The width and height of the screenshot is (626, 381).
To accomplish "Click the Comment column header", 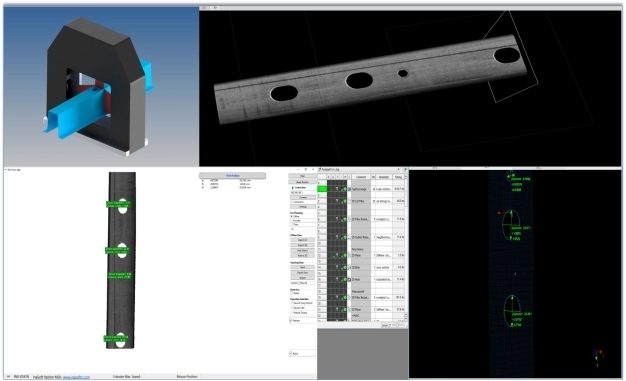I will coord(361,177).
